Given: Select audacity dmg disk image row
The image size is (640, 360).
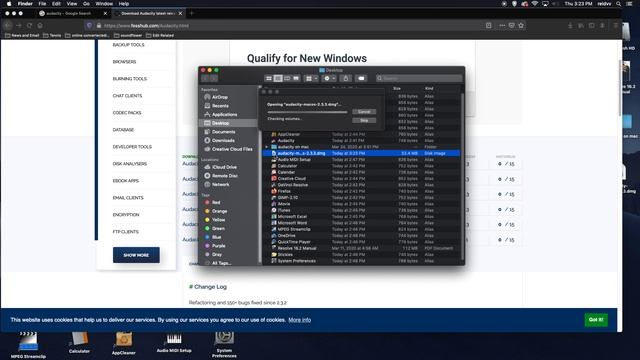Looking at the screenshot, I should (362, 153).
